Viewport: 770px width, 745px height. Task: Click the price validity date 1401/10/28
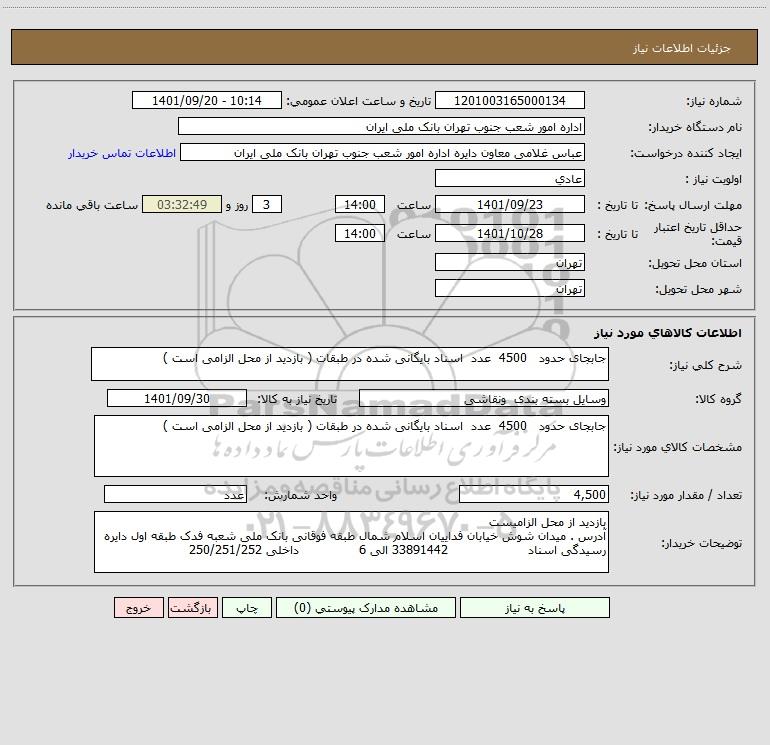(510, 233)
